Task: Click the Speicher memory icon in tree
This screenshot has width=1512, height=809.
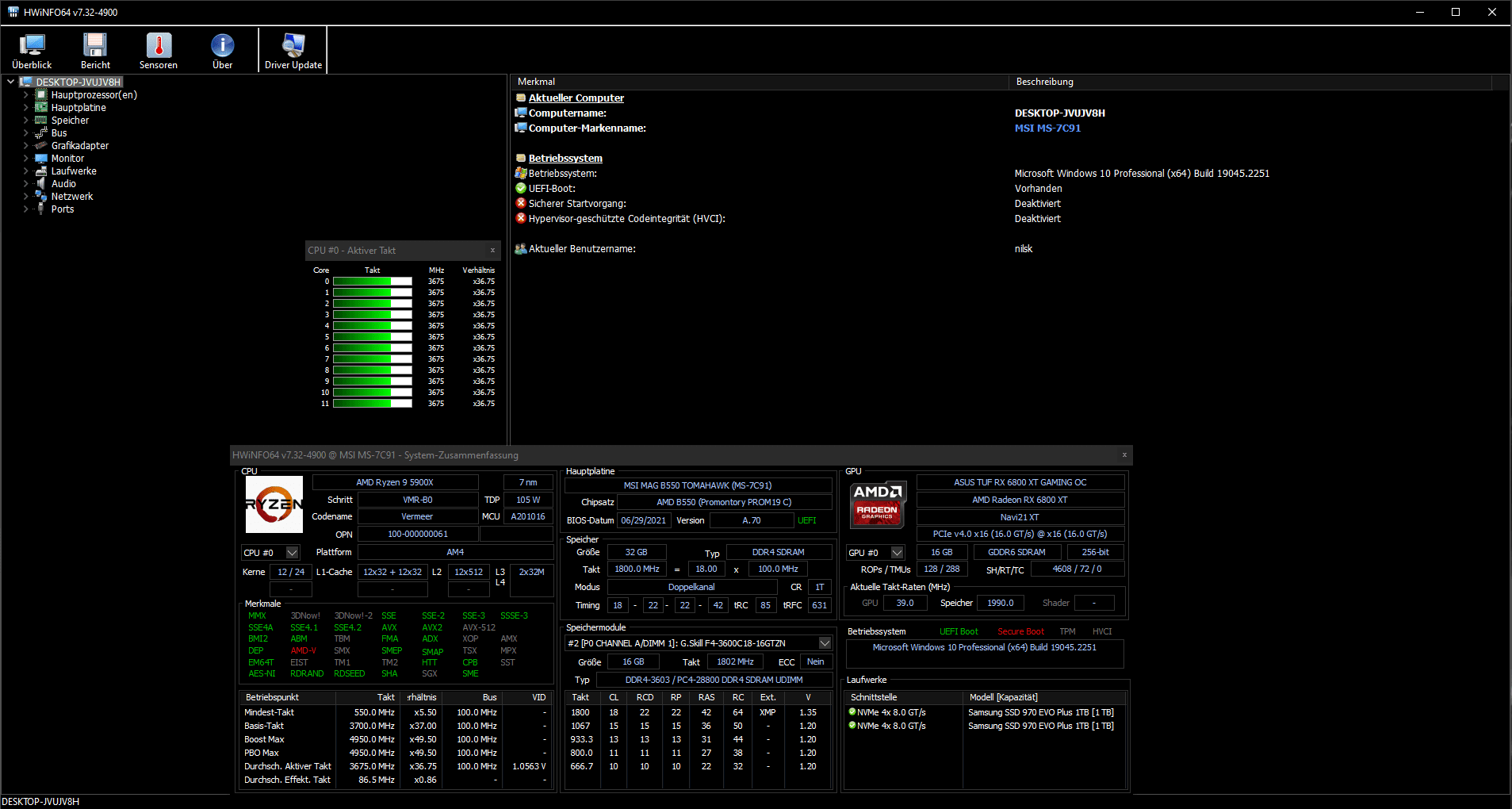Action: tap(41, 121)
